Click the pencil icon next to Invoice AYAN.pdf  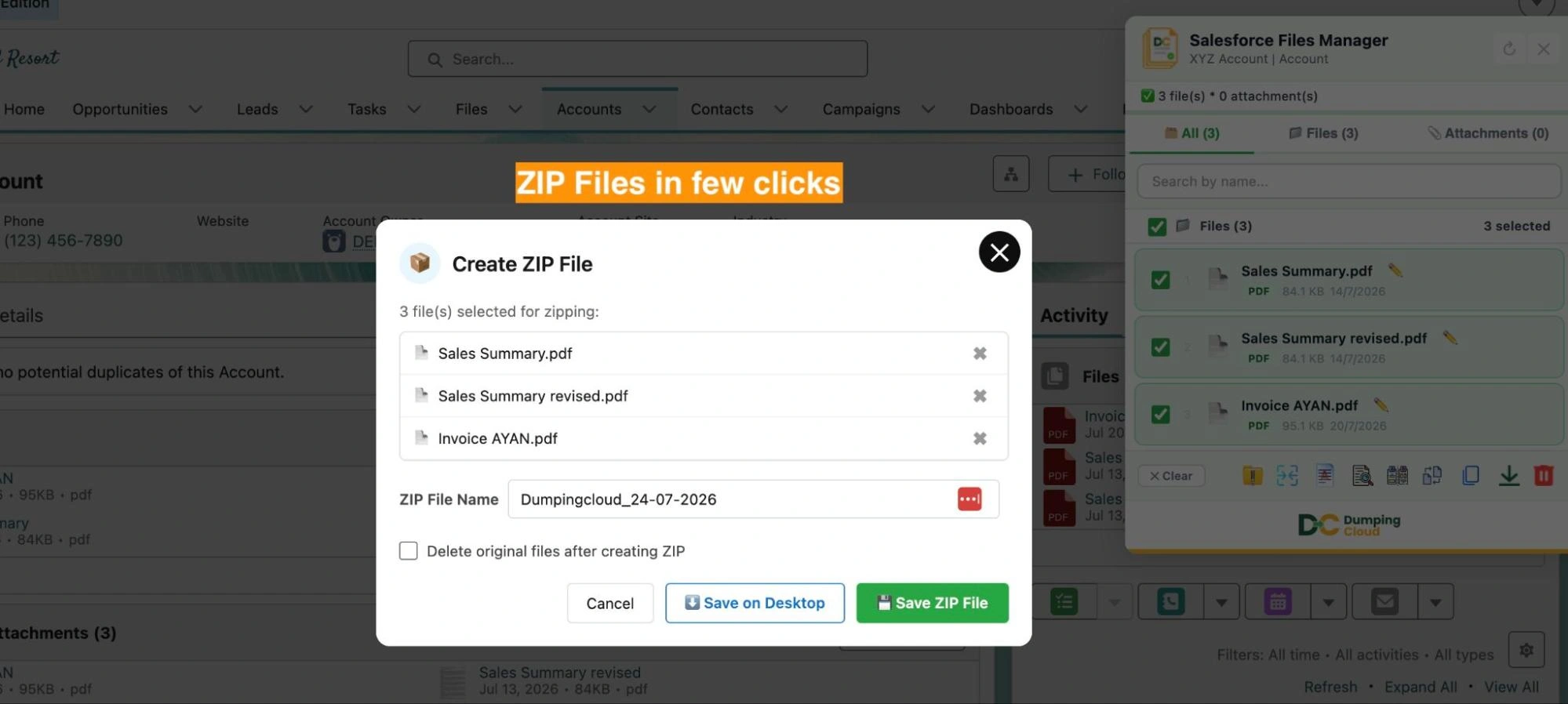click(1381, 405)
